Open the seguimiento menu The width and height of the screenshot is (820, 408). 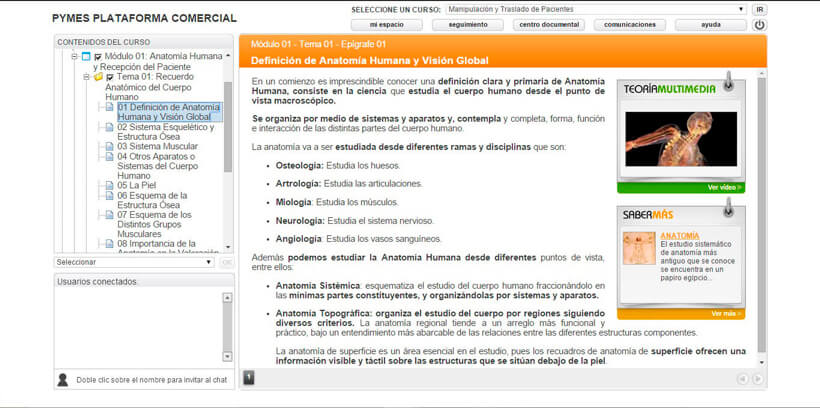[x=468, y=25]
